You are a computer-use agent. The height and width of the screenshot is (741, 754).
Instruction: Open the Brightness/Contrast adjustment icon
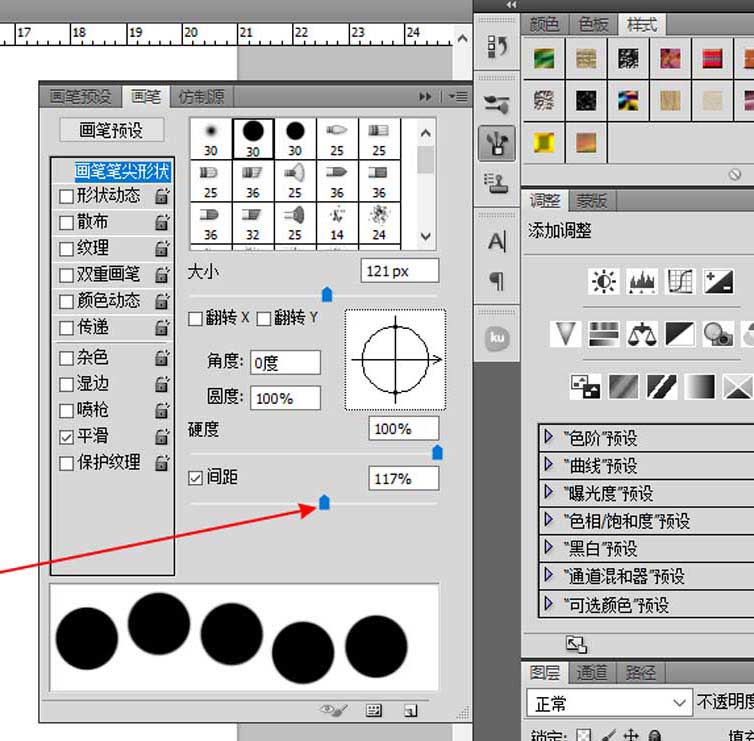(x=603, y=281)
